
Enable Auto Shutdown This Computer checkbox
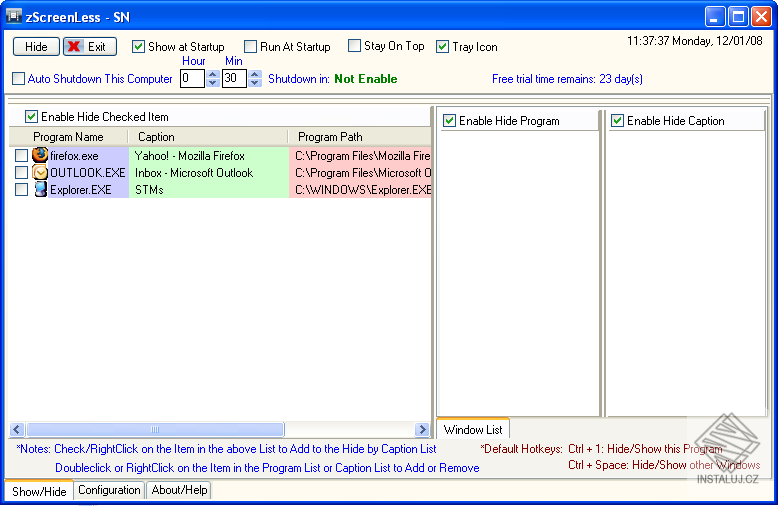point(18,78)
